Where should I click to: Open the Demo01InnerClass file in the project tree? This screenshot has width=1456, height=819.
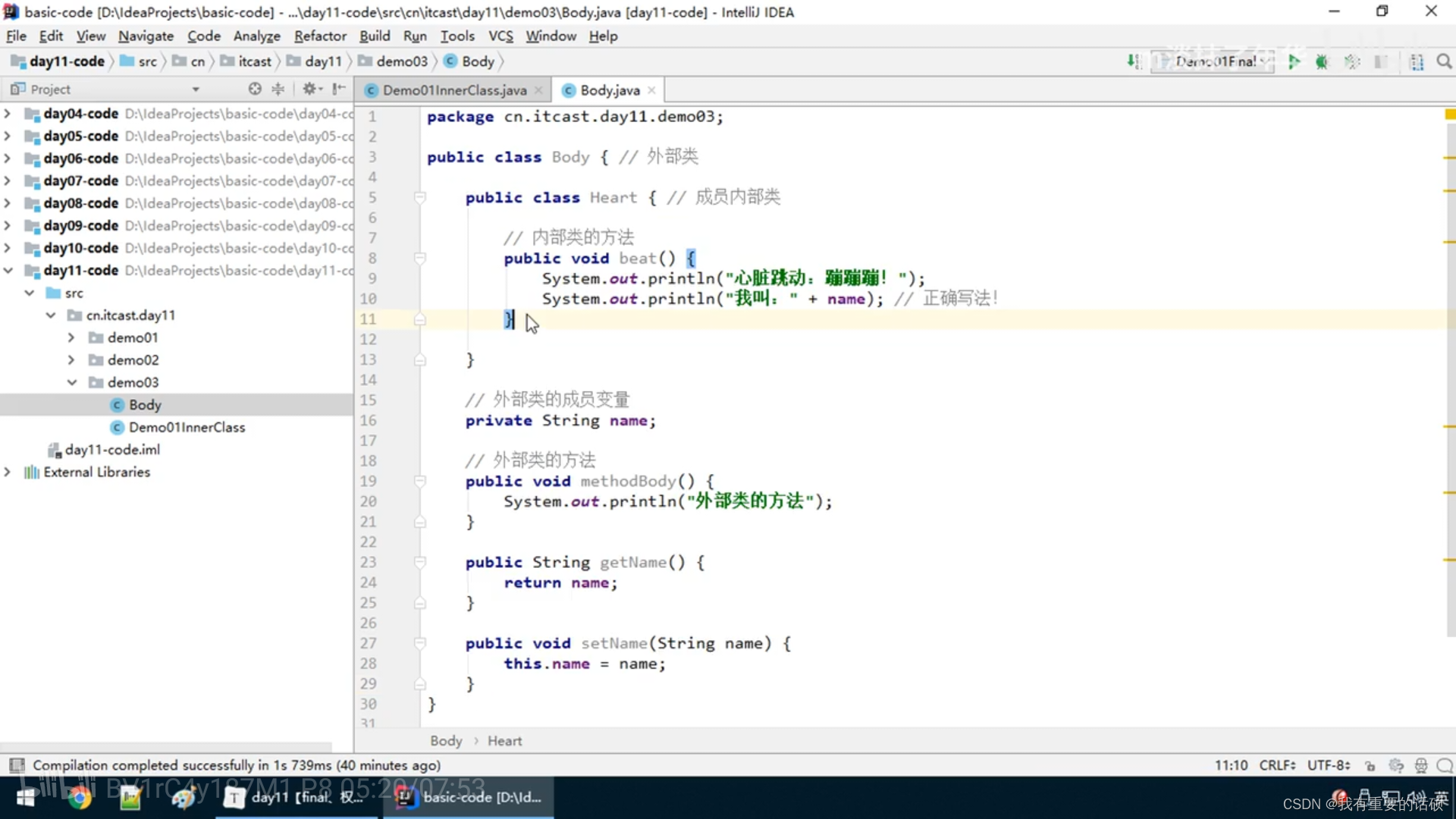coord(187,427)
